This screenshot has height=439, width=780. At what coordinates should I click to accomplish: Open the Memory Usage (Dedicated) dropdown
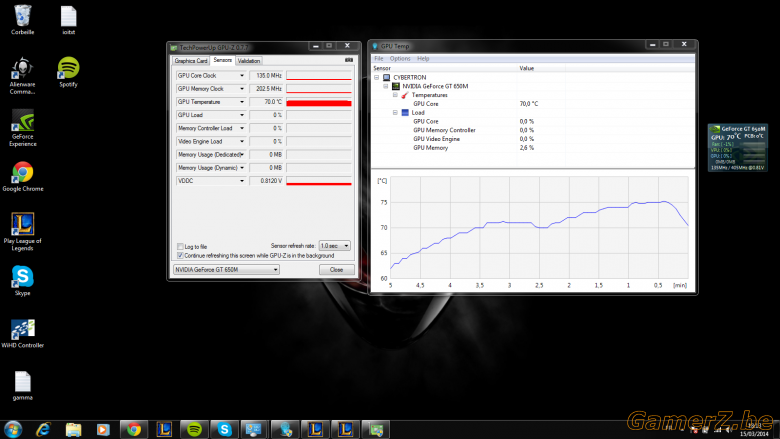(242, 155)
